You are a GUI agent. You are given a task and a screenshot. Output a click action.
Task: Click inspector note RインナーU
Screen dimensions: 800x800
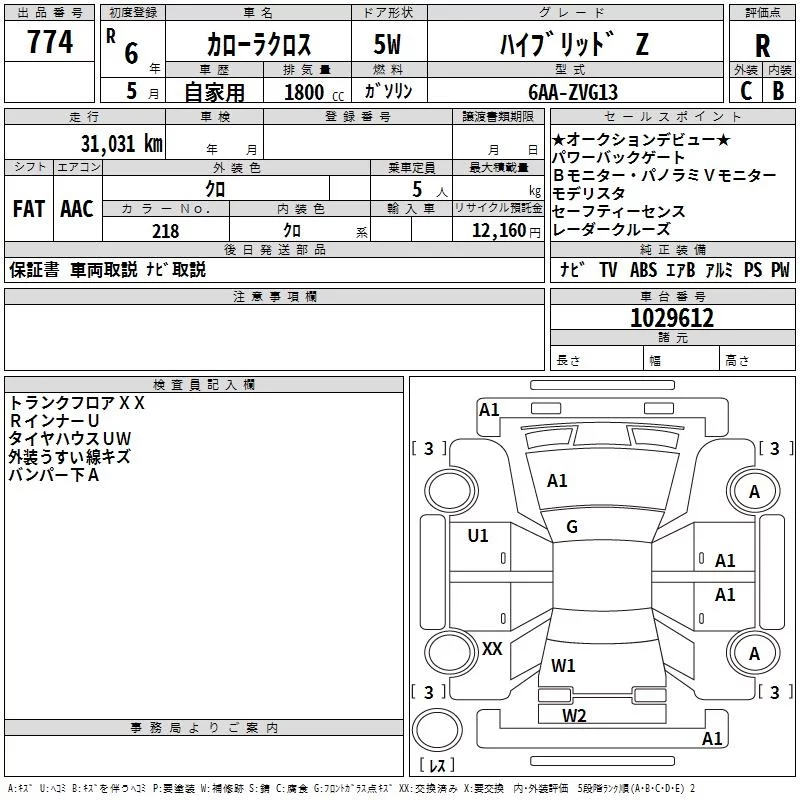54,421
